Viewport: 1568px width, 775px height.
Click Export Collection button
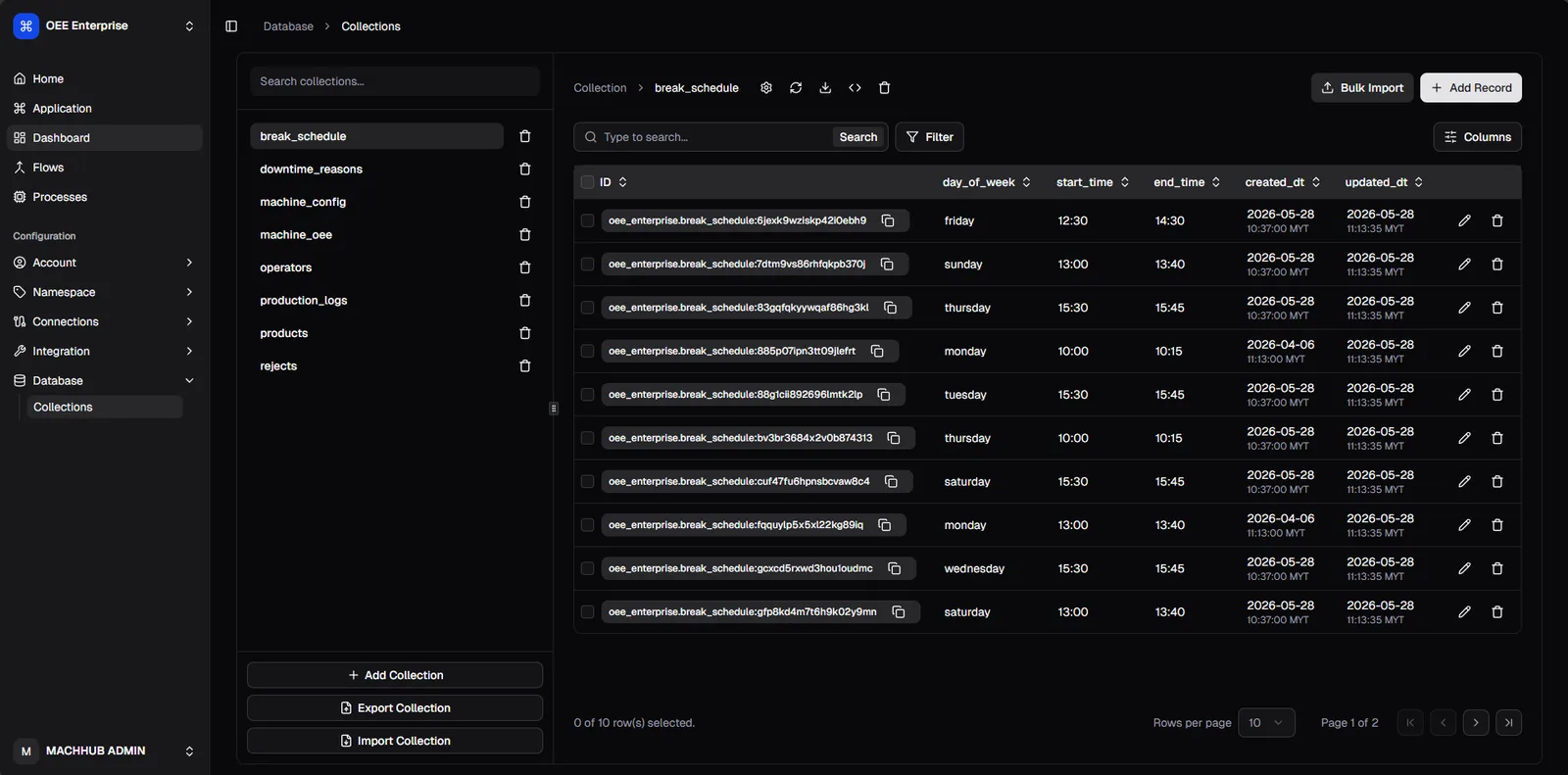(x=395, y=708)
